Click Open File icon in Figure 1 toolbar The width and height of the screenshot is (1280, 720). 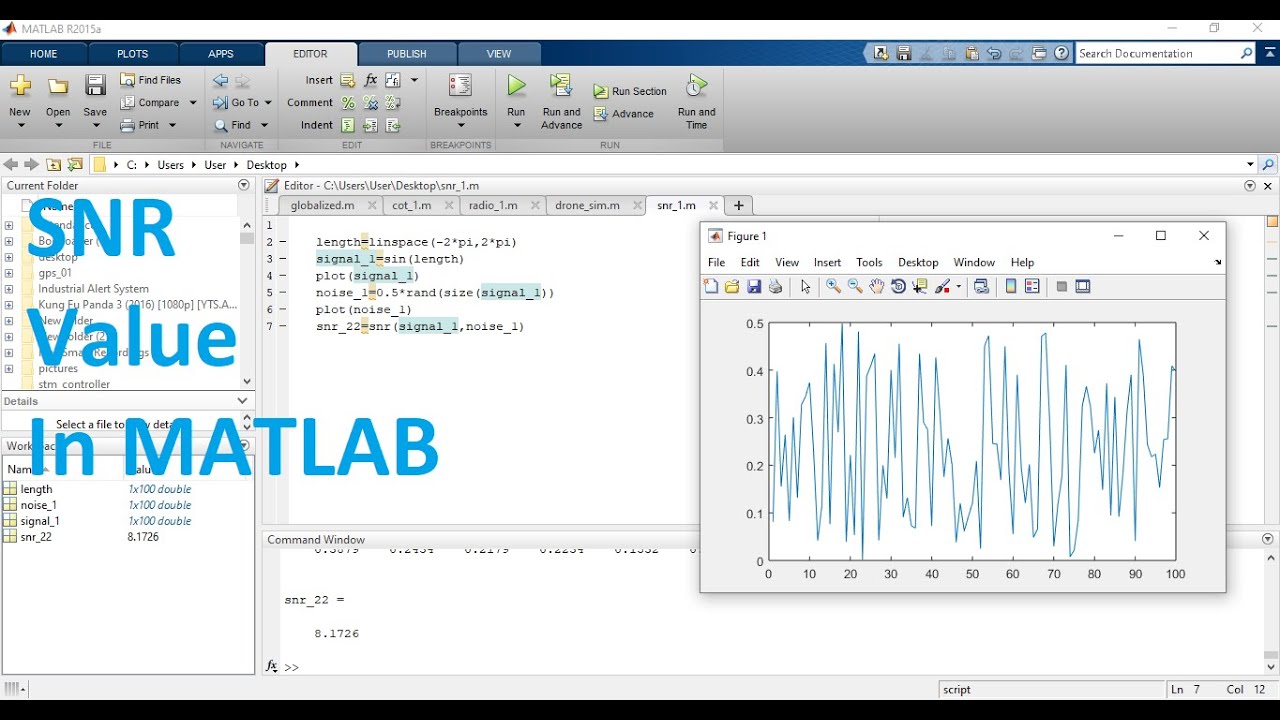pos(732,286)
